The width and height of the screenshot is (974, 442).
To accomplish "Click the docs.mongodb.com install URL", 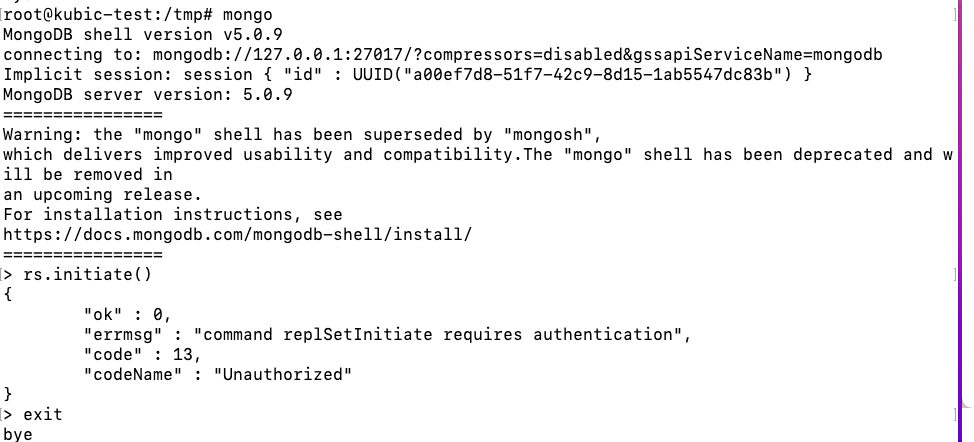I will pyautogui.click(x=237, y=234).
